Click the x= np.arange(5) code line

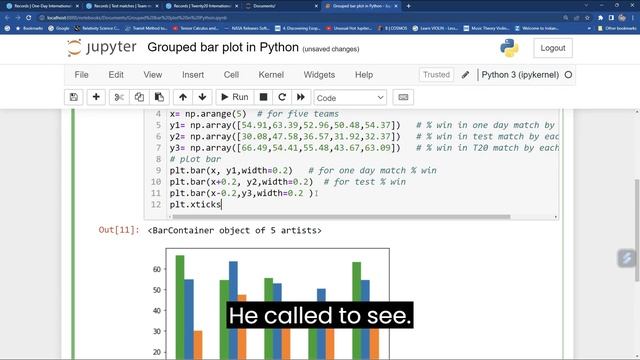pos(254,114)
